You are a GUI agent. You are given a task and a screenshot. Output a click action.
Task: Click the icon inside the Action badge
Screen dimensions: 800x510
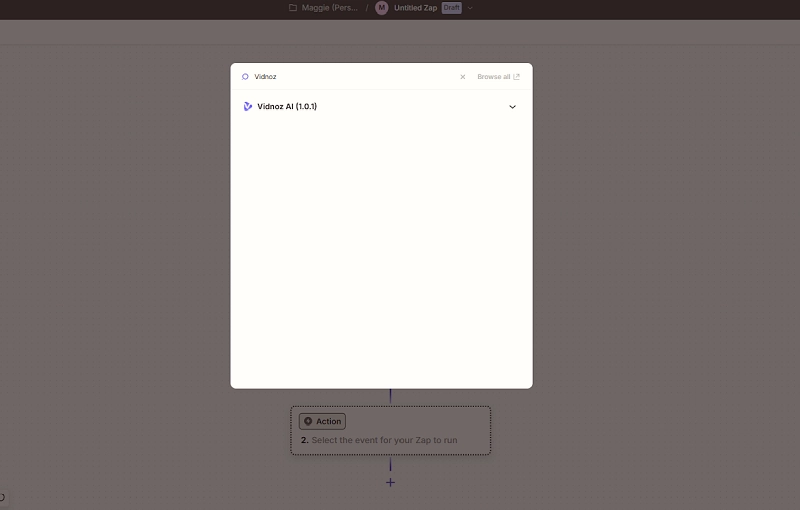[308, 421]
